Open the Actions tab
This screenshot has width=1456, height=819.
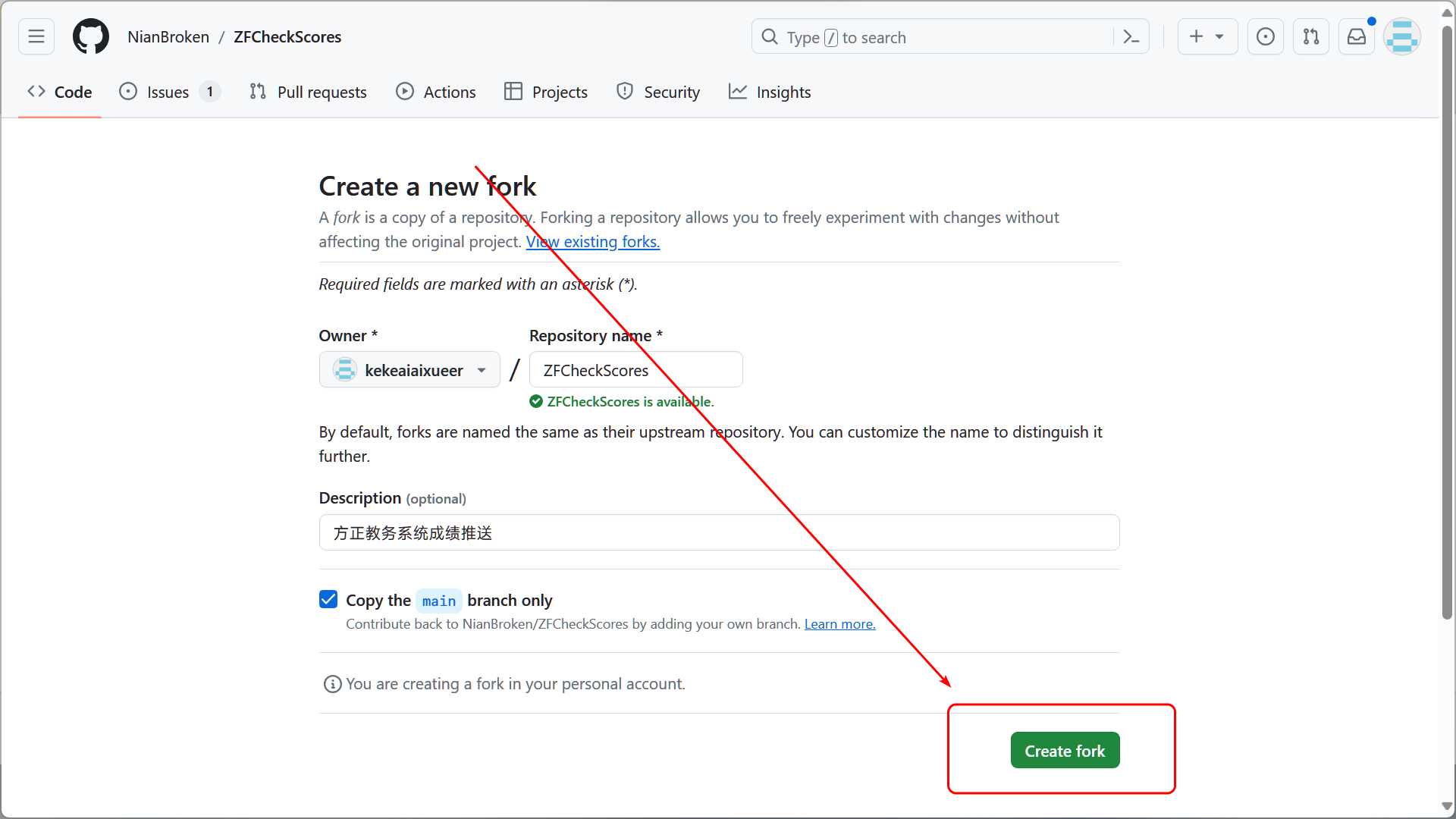(436, 92)
